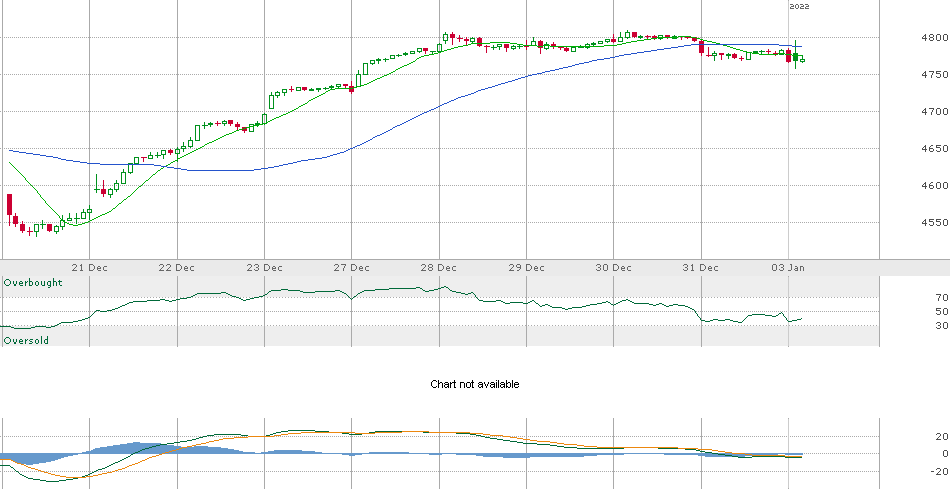Viewport: 950px width, 489px height.
Task: Click the 21 Dec date label
Action: tap(90, 267)
